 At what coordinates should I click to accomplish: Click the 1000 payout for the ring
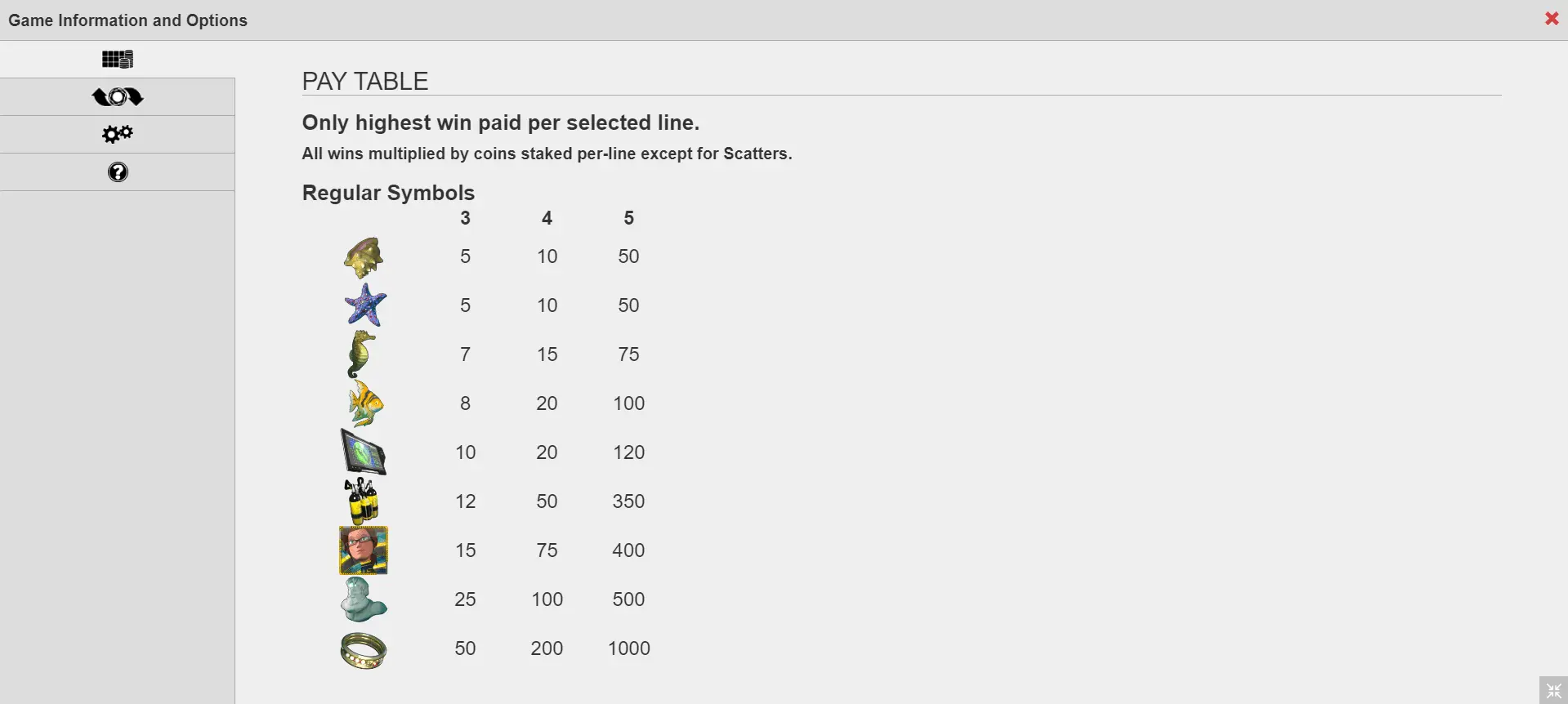[629, 648]
